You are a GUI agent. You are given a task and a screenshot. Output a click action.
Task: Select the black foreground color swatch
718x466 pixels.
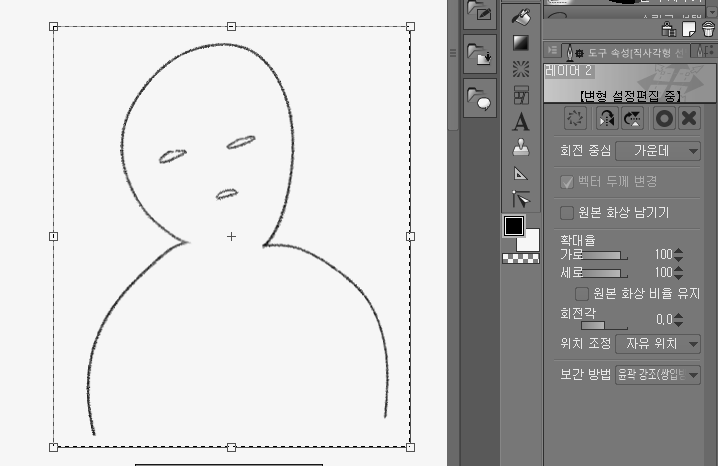(514, 226)
